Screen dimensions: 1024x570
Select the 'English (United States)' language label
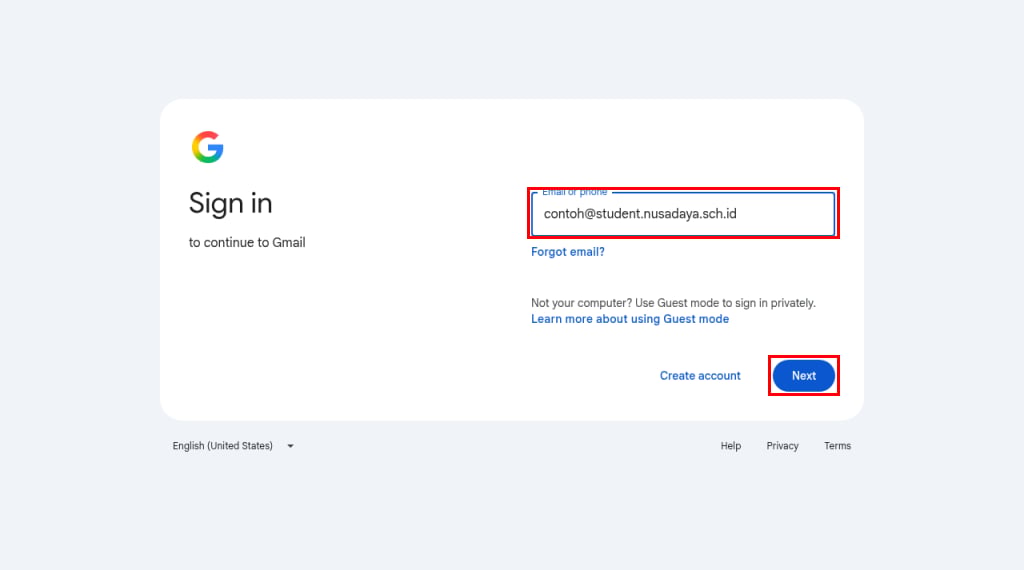pyautogui.click(x=223, y=446)
